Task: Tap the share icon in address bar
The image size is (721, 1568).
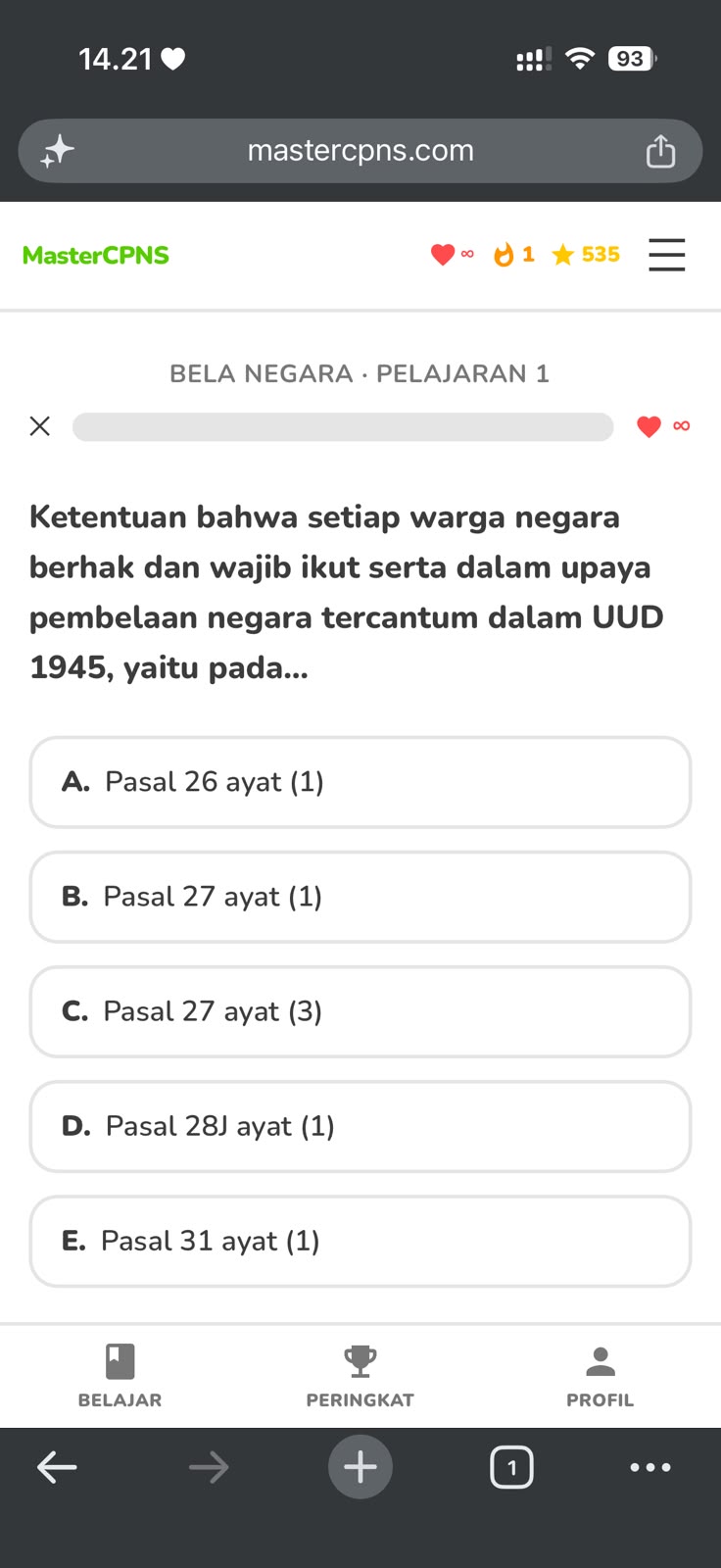Action: 660,151
